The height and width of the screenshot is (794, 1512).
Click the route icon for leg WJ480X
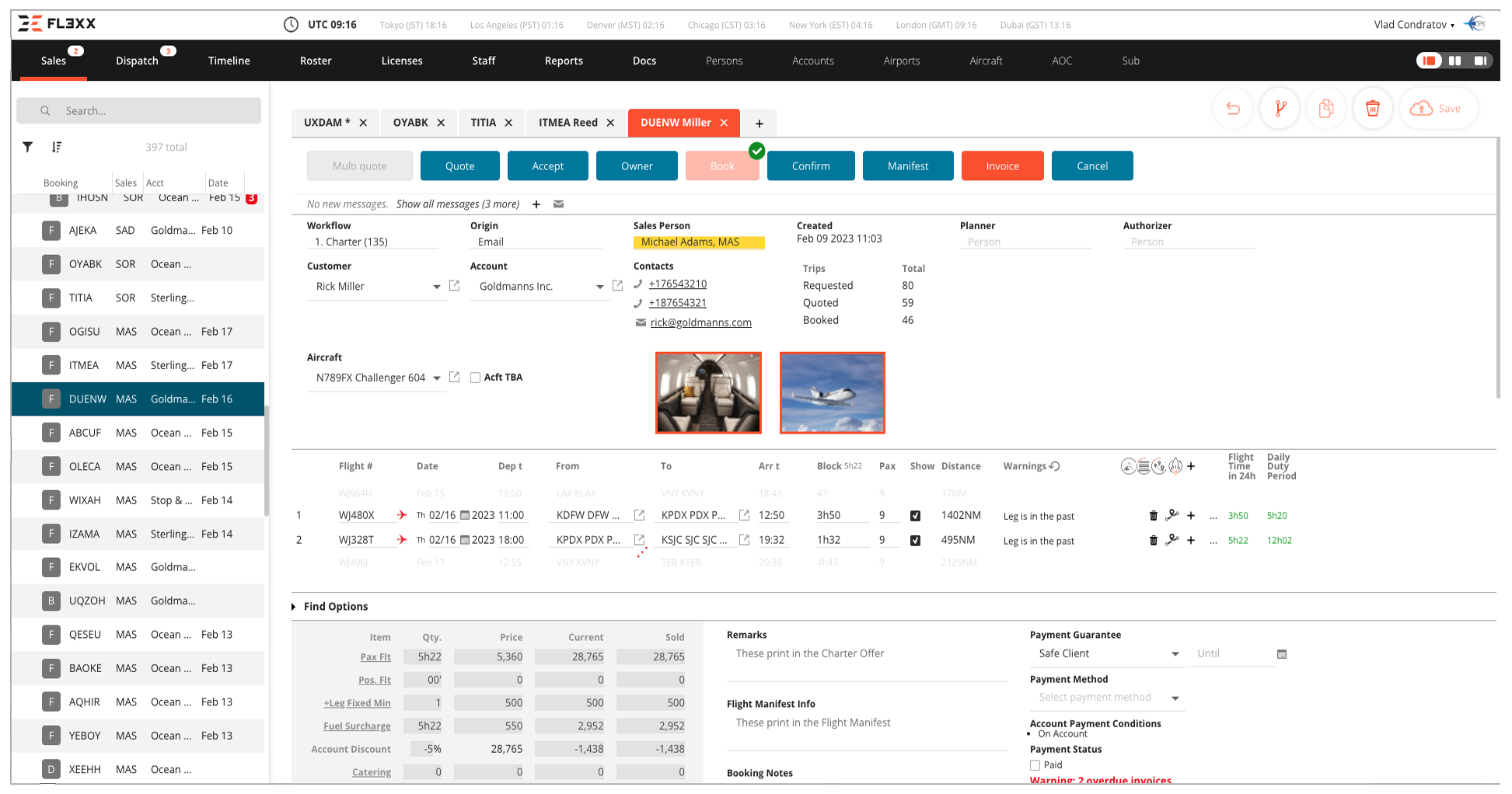[x=1172, y=515]
